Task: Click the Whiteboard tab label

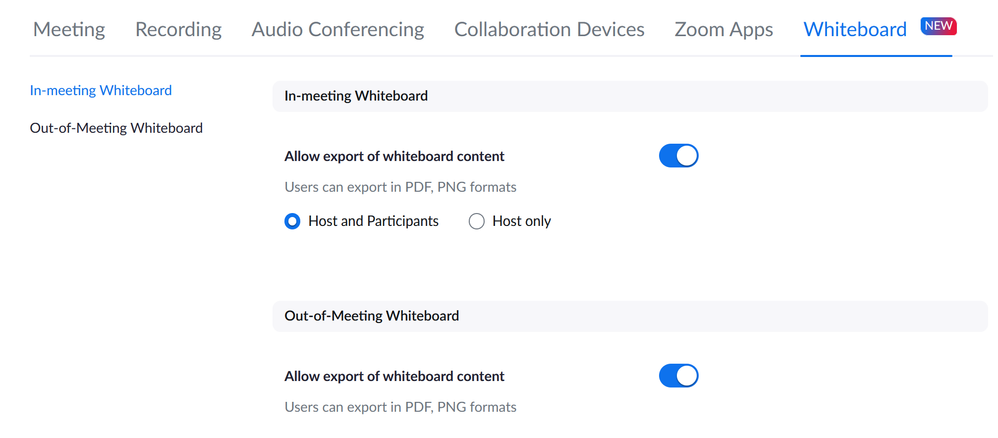Action: coord(855,29)
